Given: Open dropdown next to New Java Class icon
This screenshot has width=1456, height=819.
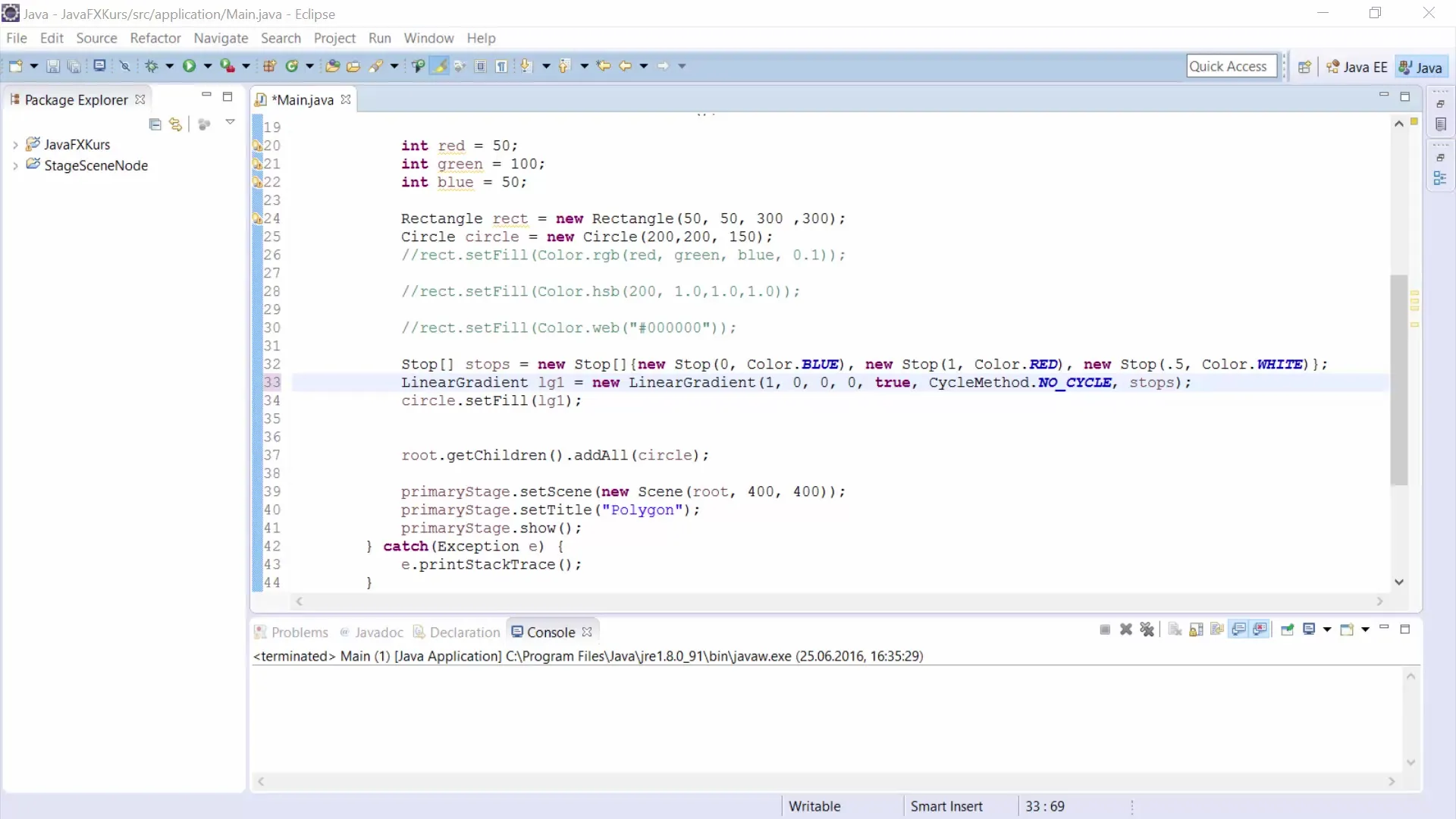Looking at the screenshot, I should (x=309, y=67).
